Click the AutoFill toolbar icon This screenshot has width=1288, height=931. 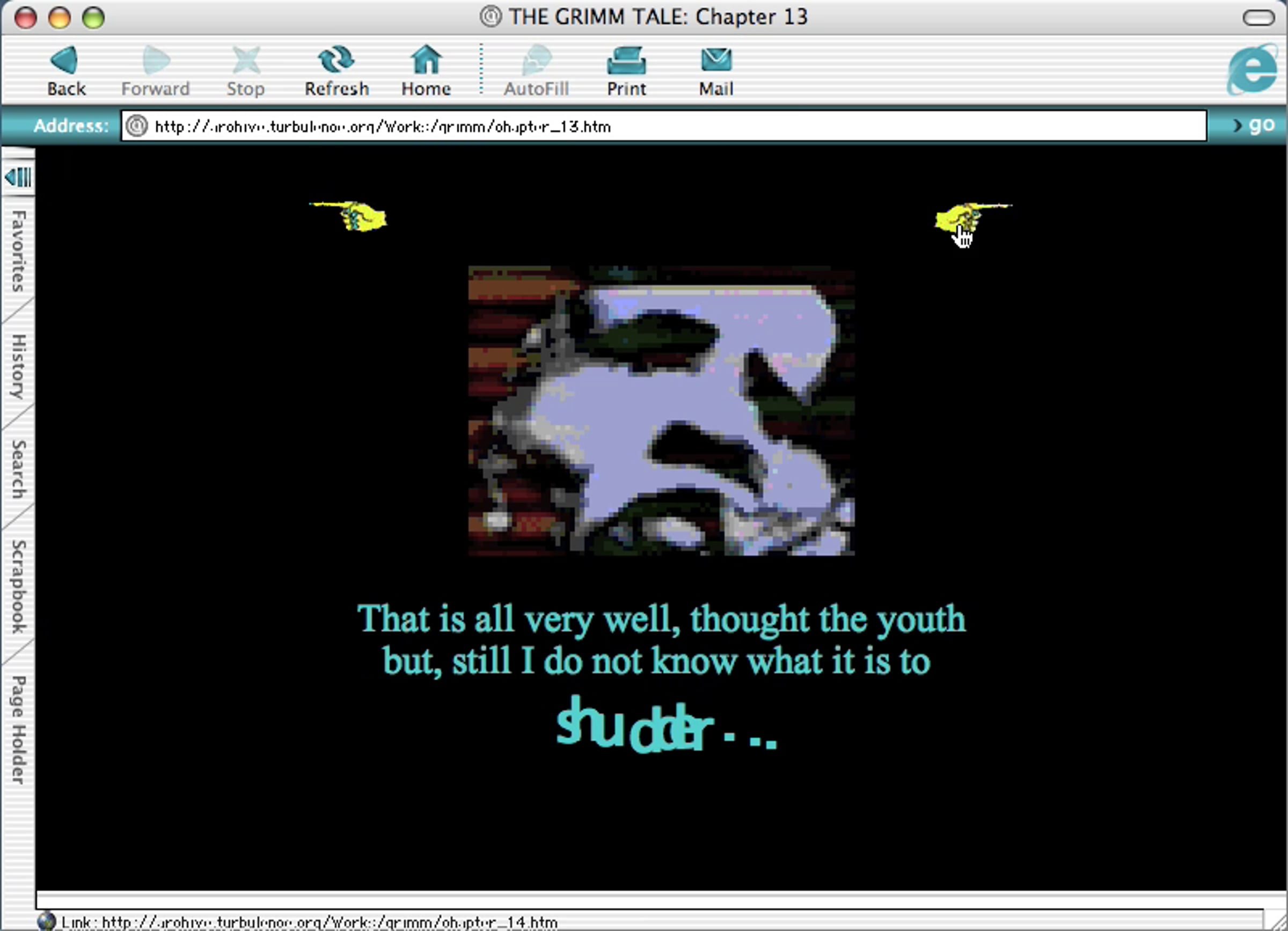click(x=536, y=70)
